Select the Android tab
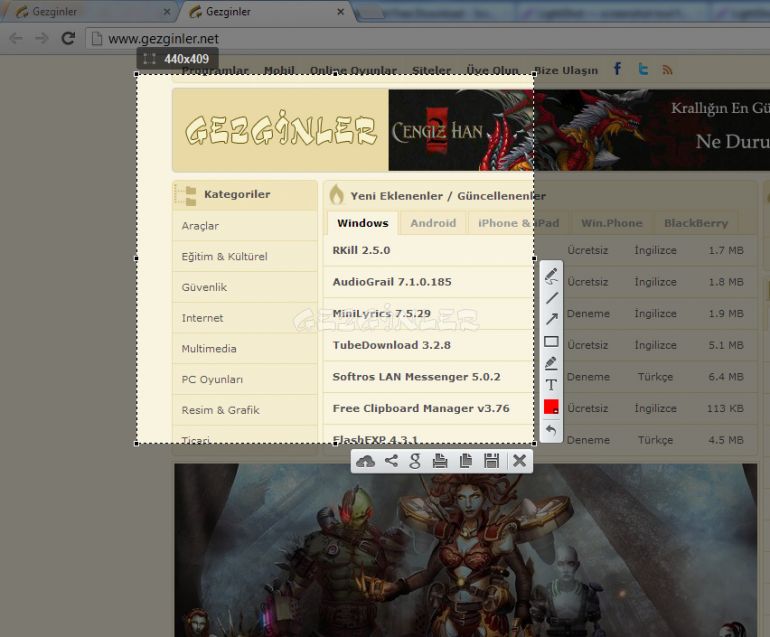 [433, 223]
